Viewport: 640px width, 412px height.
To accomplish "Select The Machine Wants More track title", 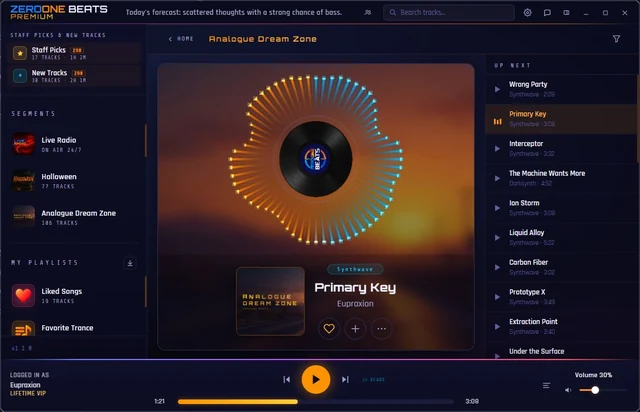I will click(x=547, y=174).
